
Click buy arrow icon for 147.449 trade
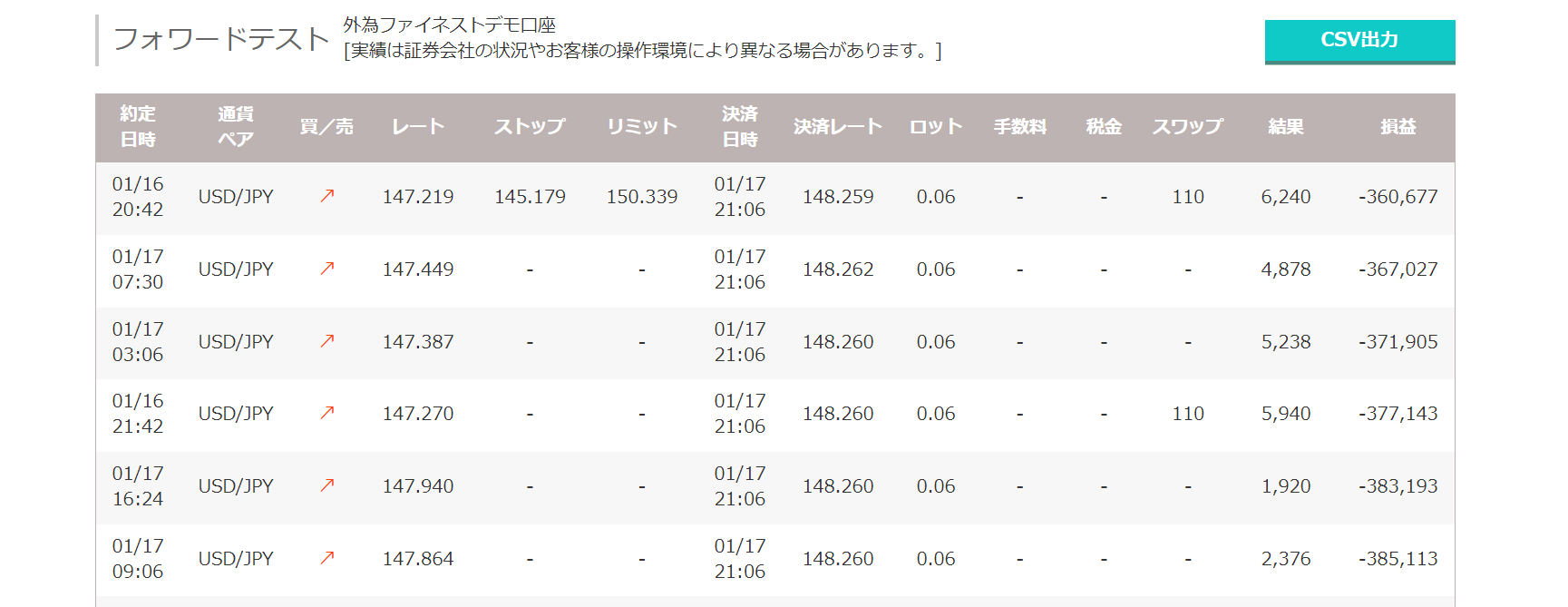(327, 269)
